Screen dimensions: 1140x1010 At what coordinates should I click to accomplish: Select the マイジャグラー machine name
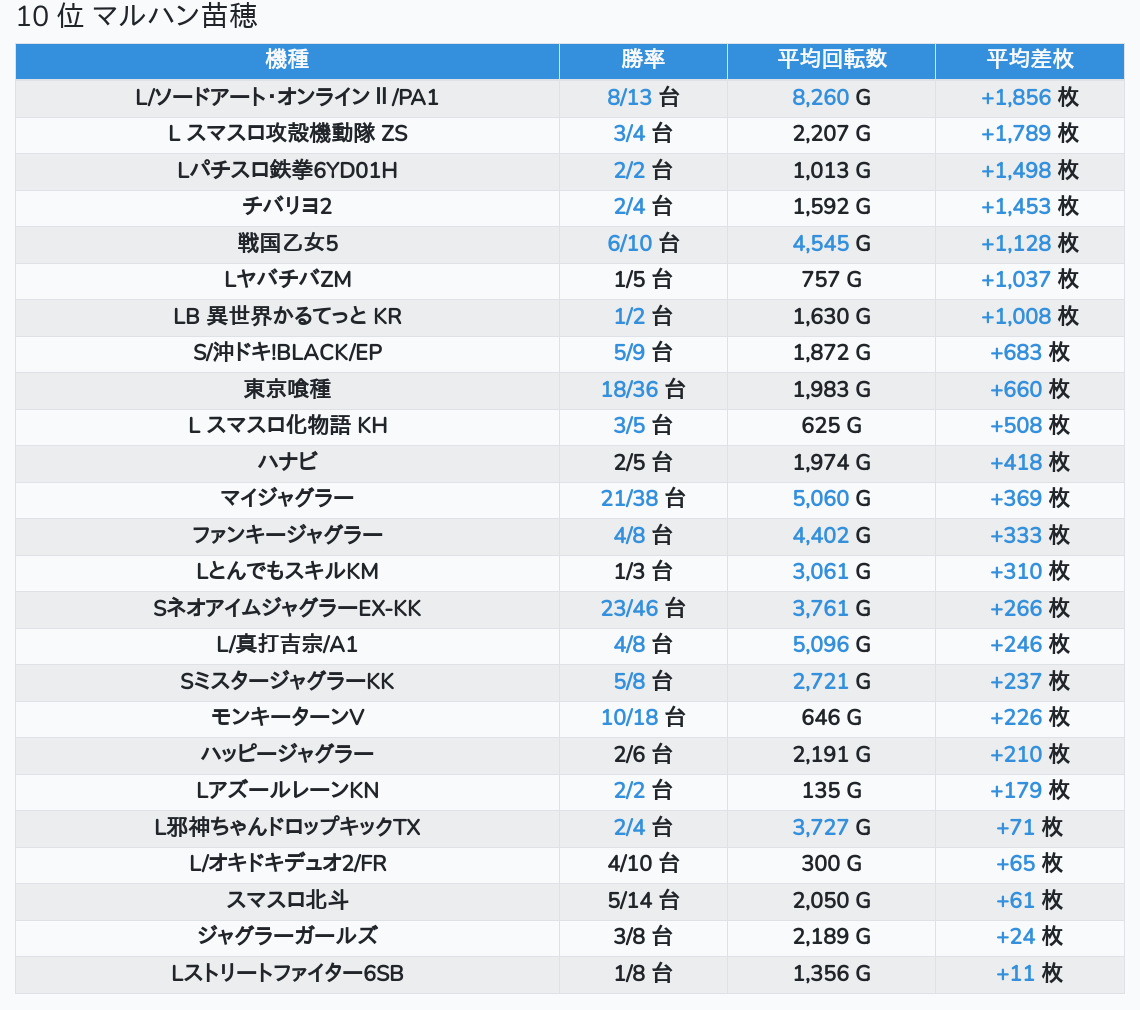click(x=287, y=498)
